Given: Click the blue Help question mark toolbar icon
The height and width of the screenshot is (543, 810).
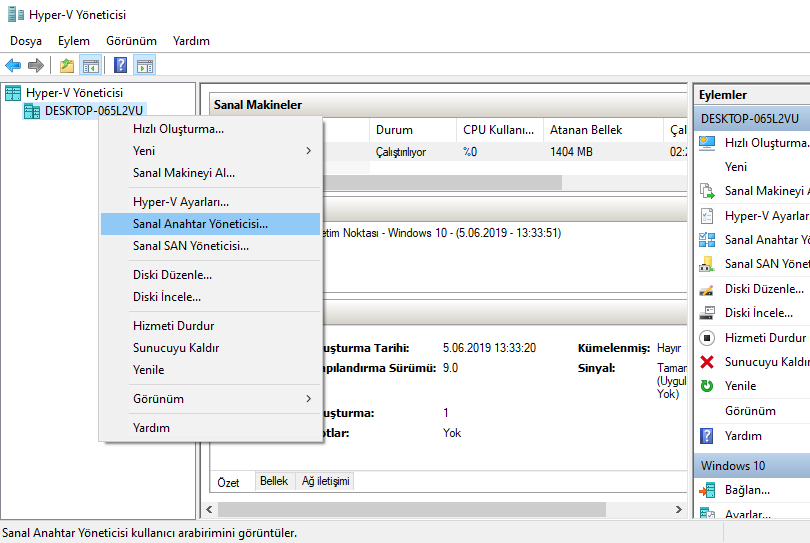Looking at the screenshot, I should click(120, 66).
